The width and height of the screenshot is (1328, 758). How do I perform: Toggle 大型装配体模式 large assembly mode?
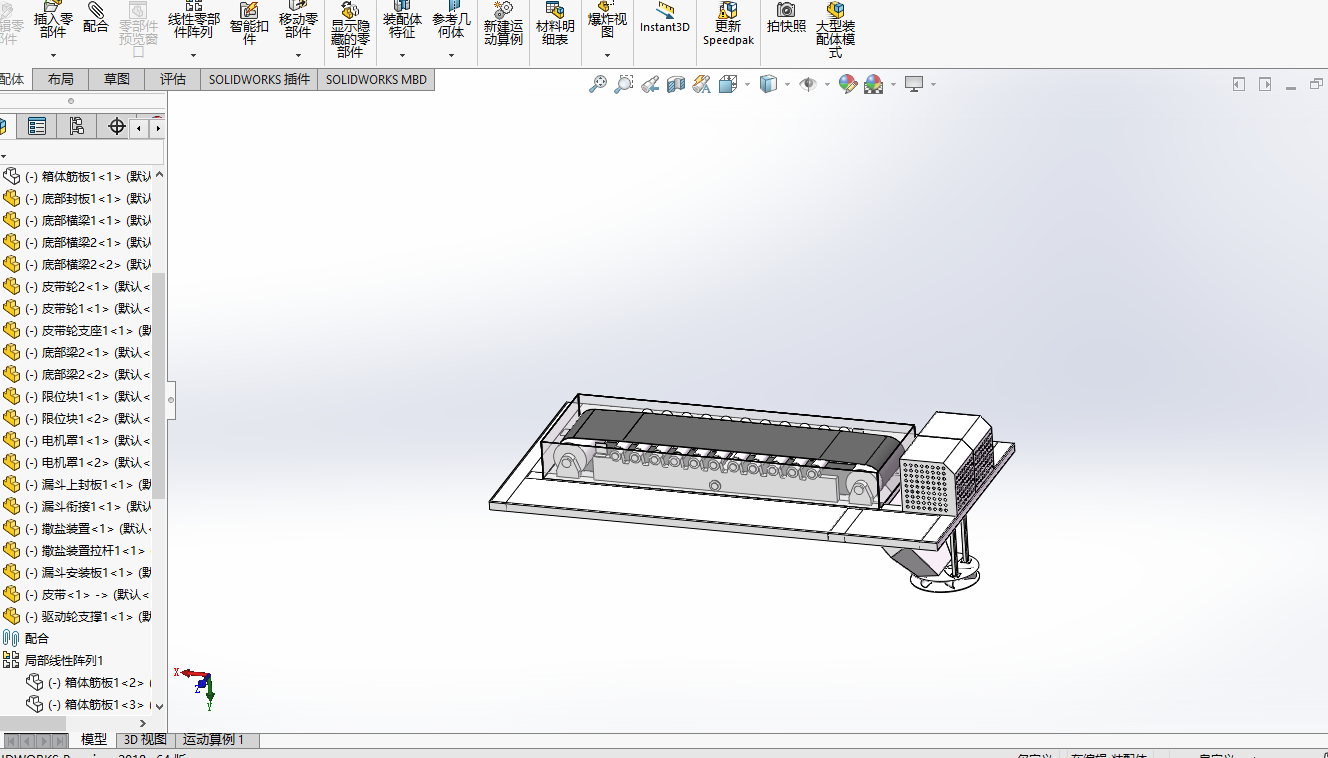coord(835,30)
